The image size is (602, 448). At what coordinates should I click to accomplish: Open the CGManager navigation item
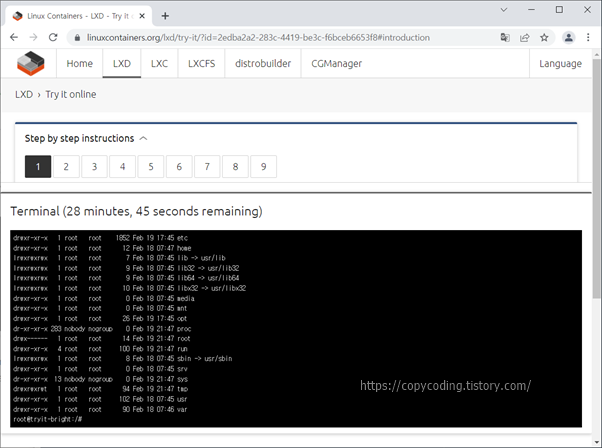[336, 63]
